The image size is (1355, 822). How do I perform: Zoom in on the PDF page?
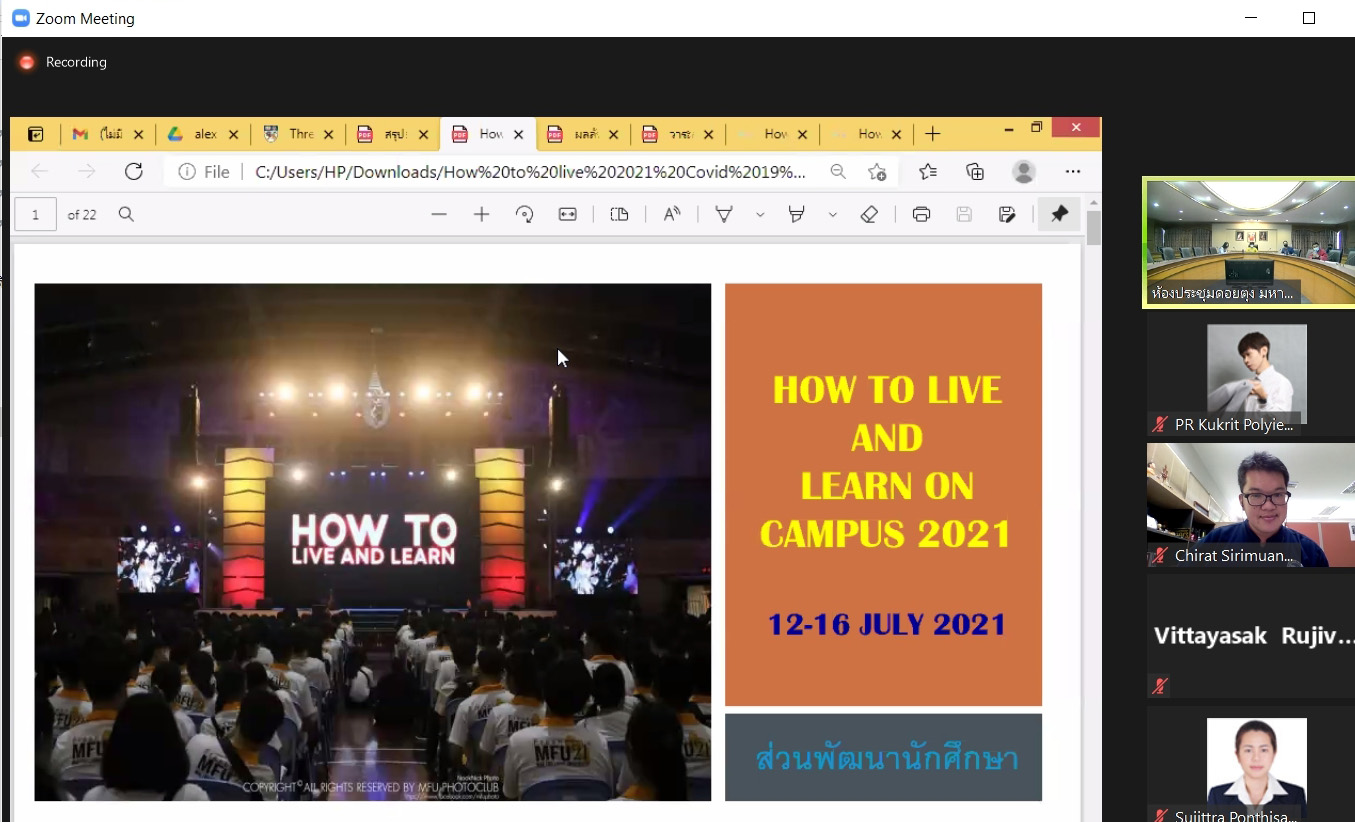(481, 213)
